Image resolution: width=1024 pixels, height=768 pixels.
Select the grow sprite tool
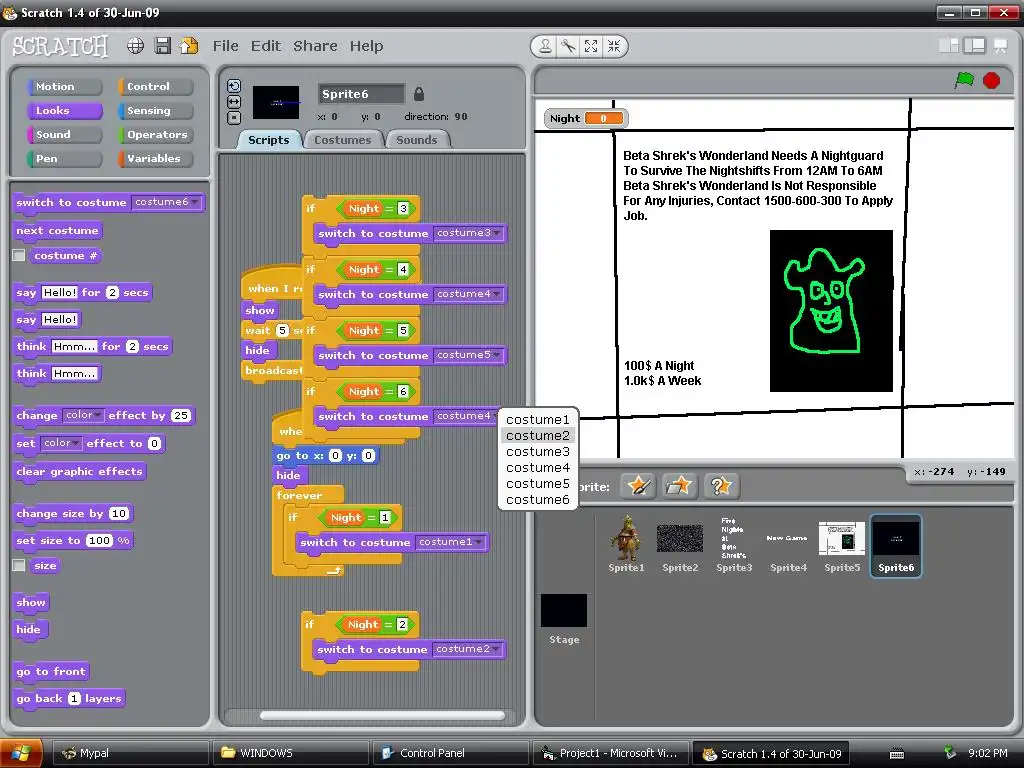coord(591,46)
